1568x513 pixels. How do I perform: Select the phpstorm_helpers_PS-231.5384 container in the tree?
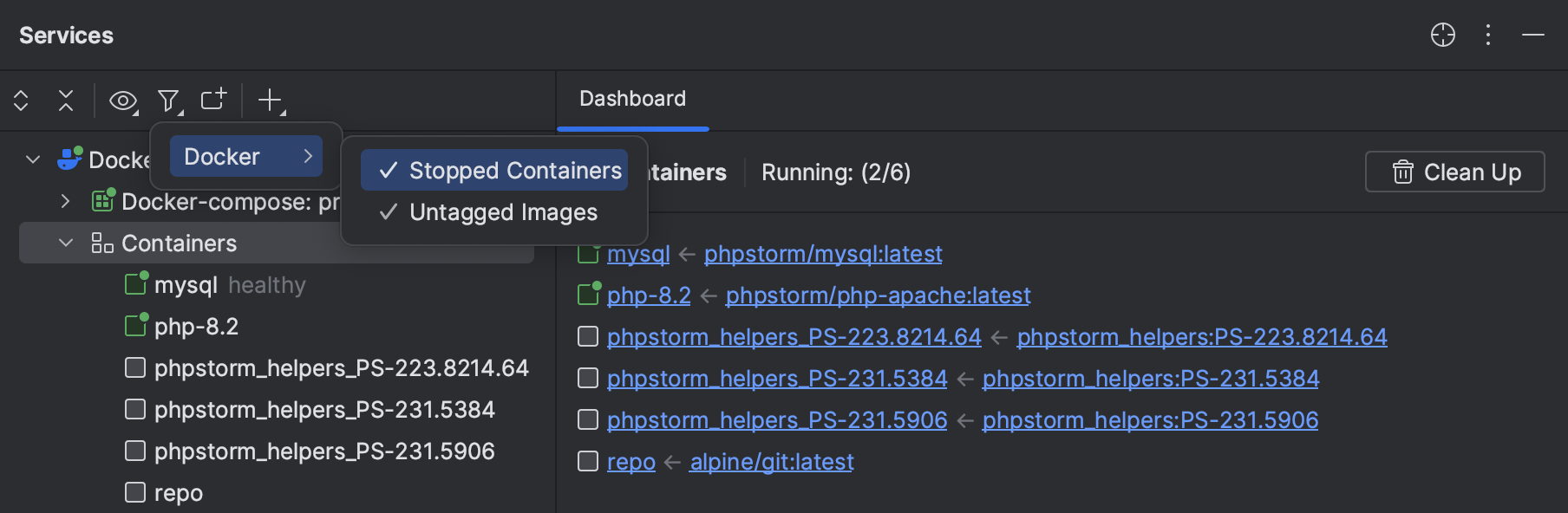325,409
